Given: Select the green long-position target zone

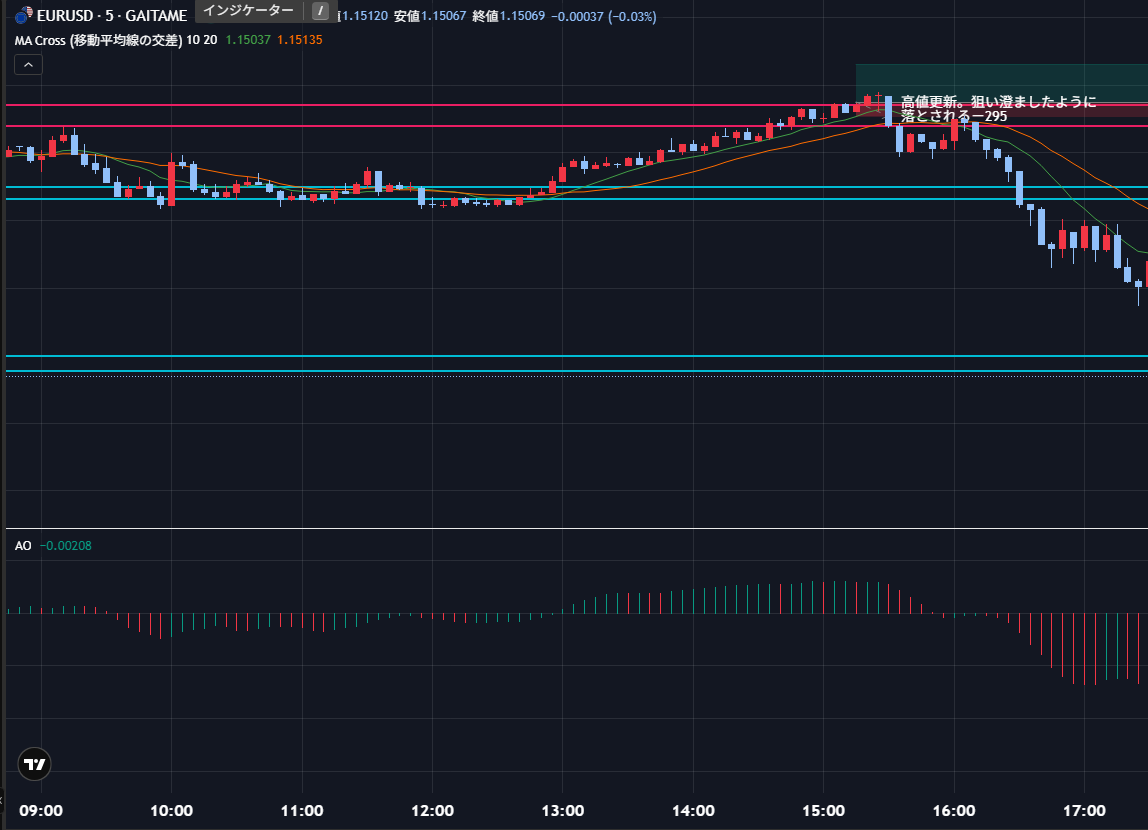Looking at the screenshot, I should click(x=1000, y=78).
